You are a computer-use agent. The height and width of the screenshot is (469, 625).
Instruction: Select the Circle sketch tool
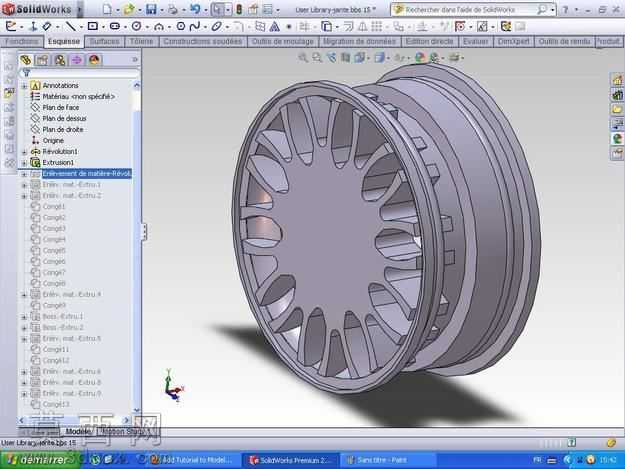(137, 27)
